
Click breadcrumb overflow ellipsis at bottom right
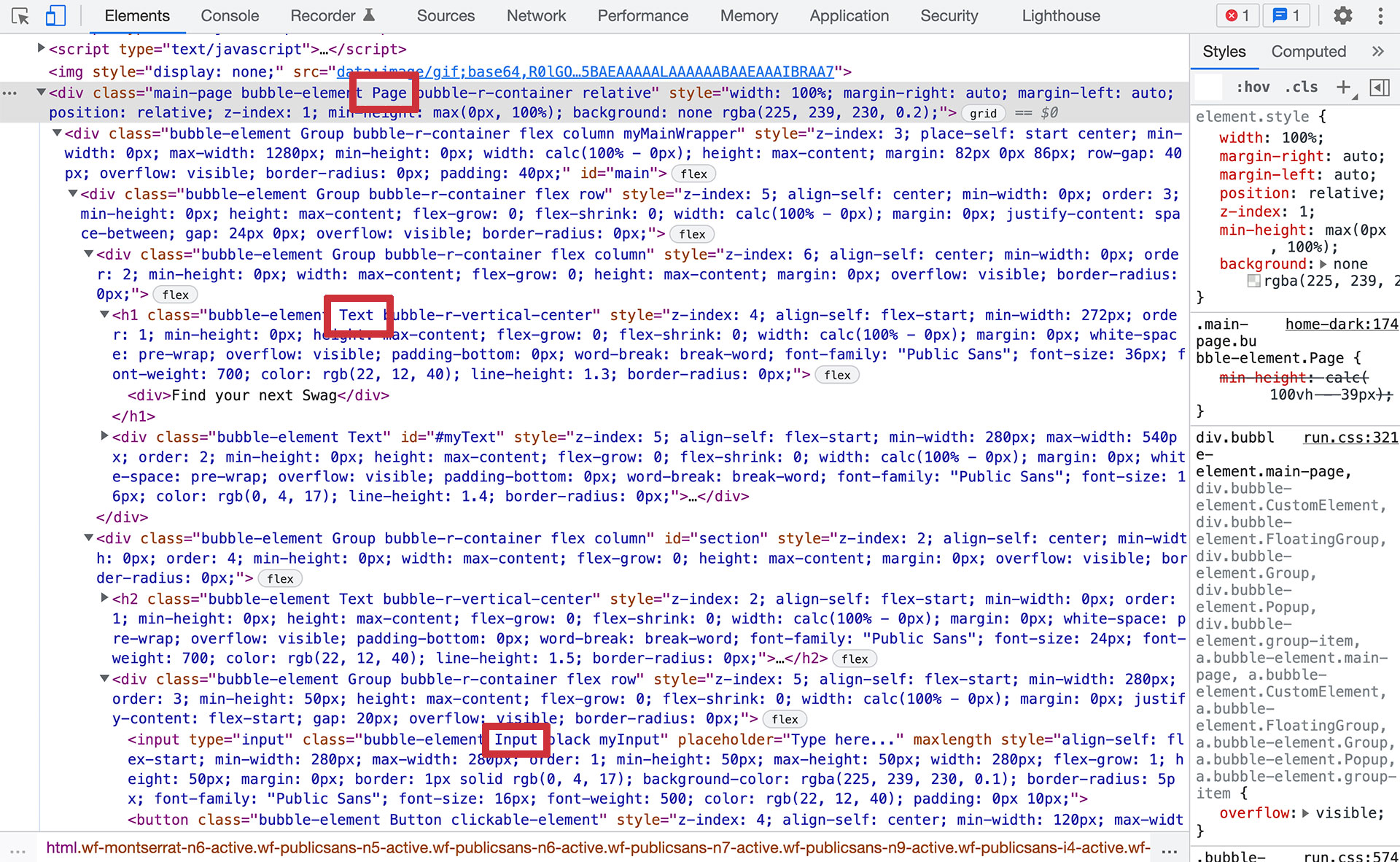1170,850
